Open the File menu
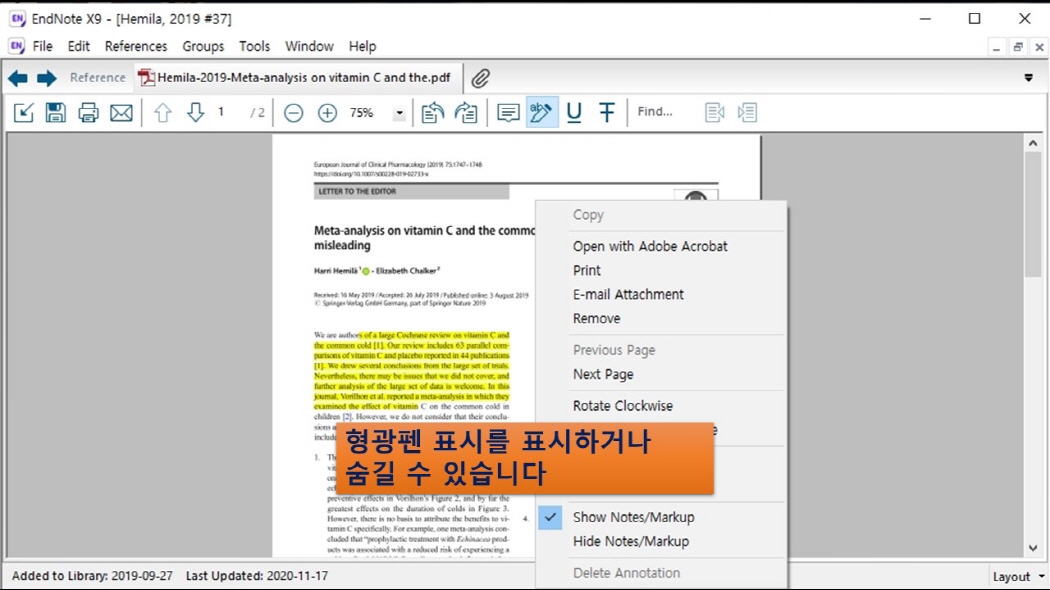 point(42,46)
